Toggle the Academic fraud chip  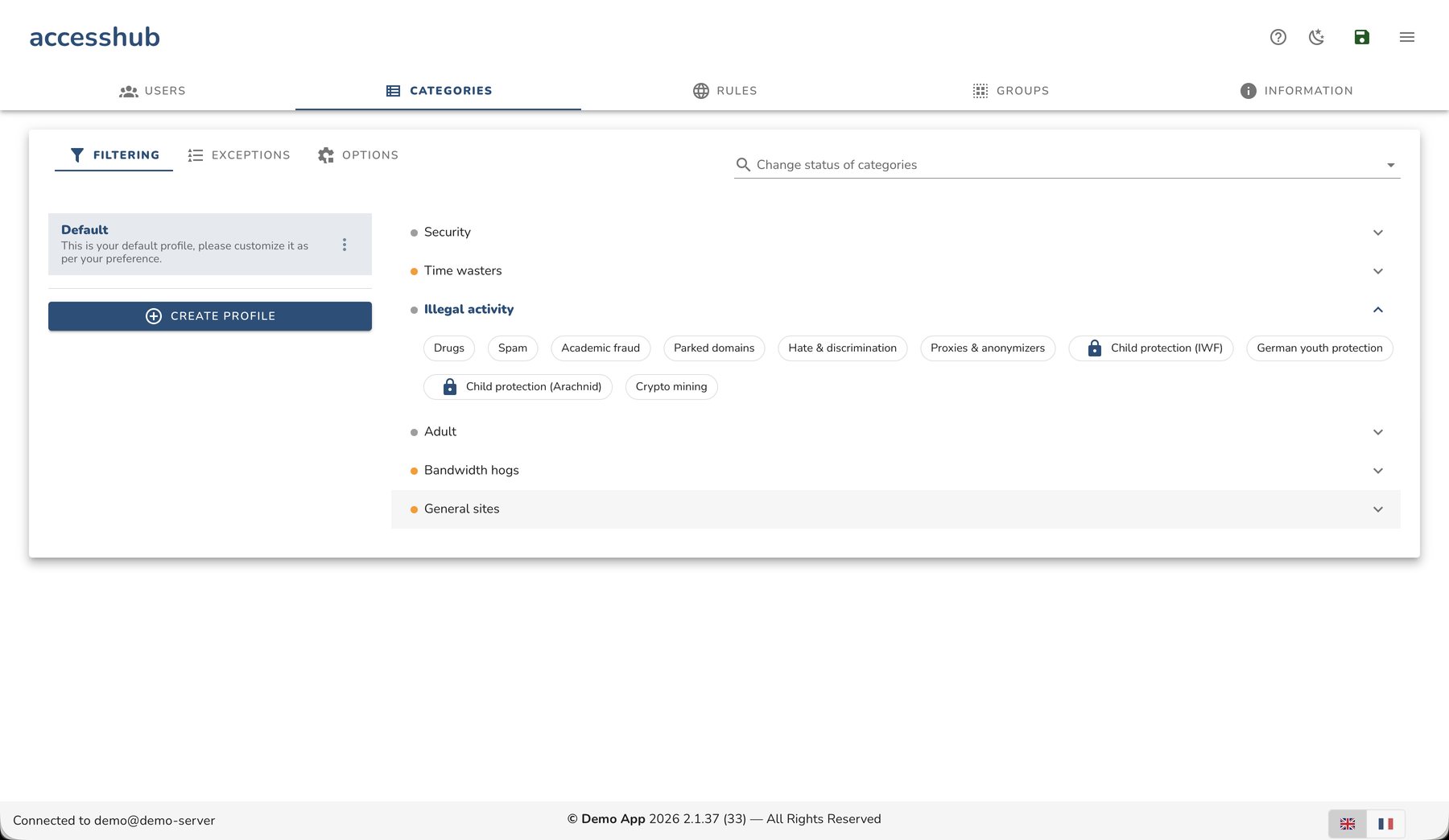point(601,348)
